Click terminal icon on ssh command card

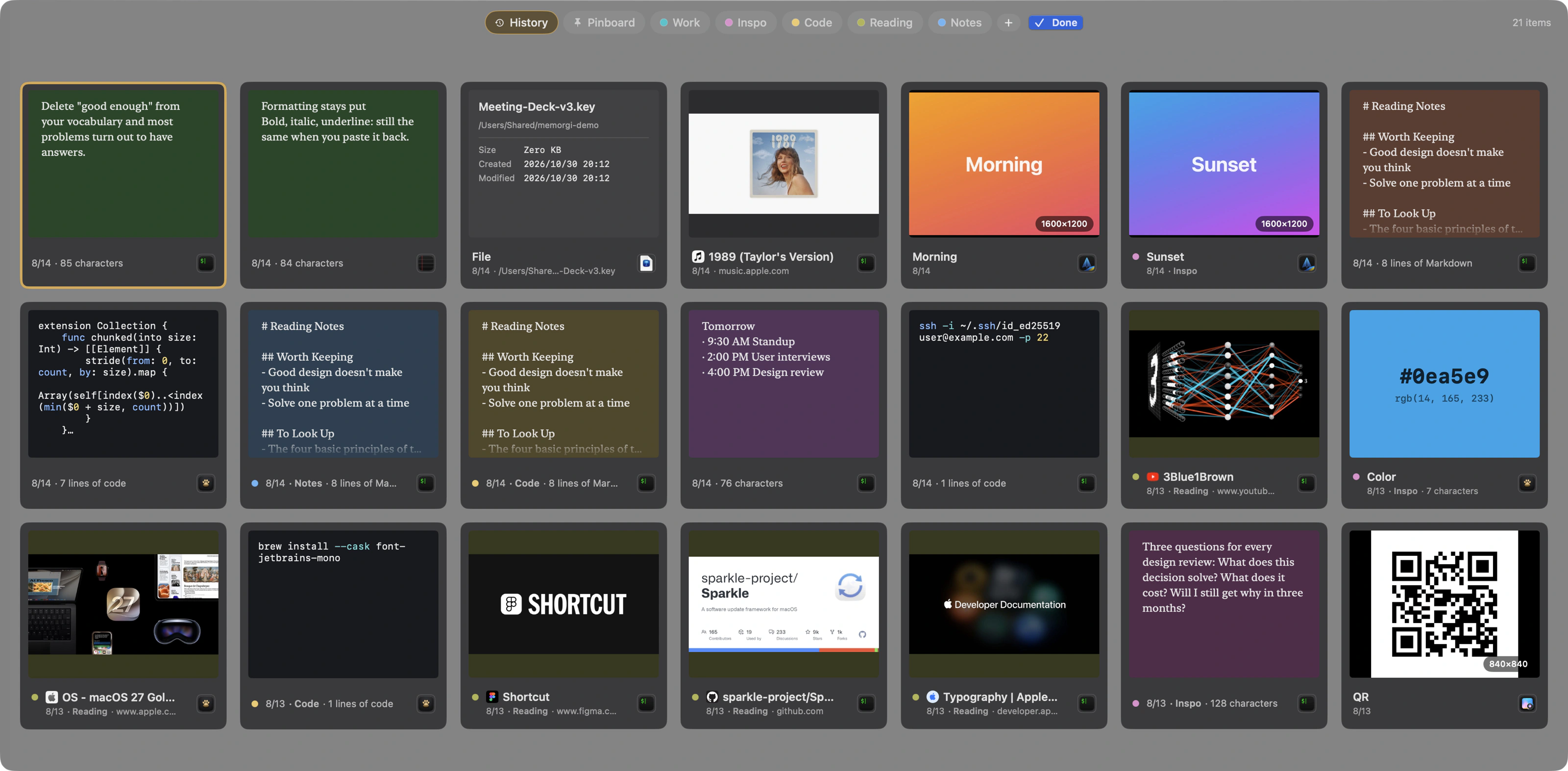point(1087,483)
